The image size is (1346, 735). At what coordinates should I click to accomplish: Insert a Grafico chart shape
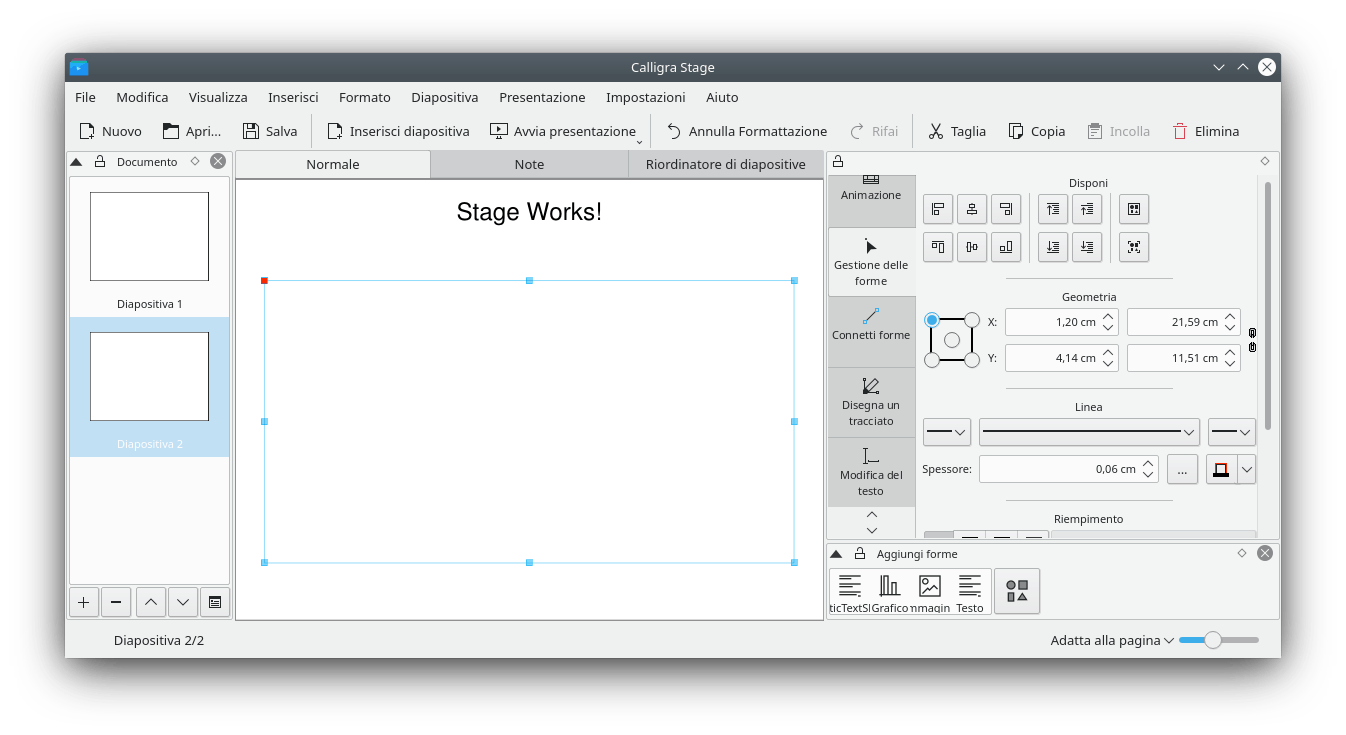coord(889,592)
